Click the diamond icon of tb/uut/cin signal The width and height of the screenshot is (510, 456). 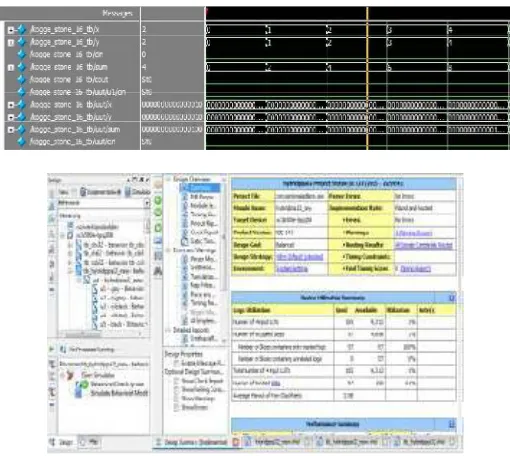[22, 142]
